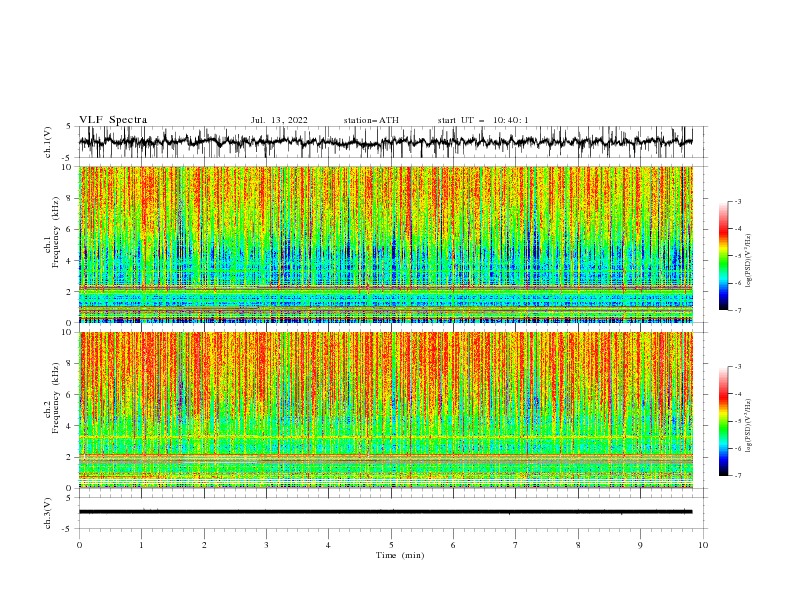Click the ch.2 color bar "log(PSD)(V²/Hz)" label

[749, 426]
